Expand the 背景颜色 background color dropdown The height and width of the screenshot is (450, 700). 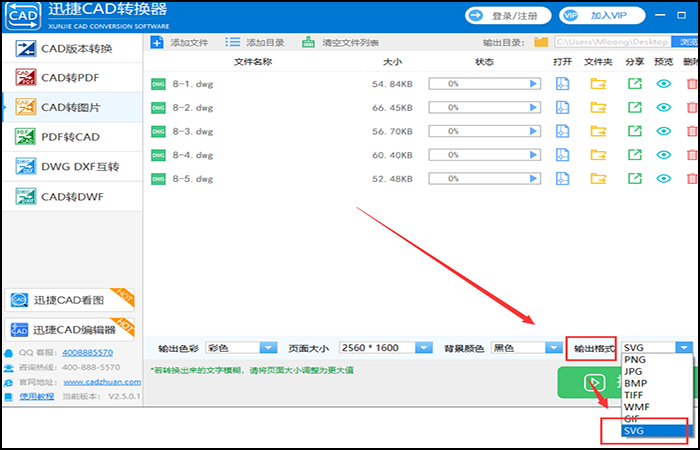554,348
